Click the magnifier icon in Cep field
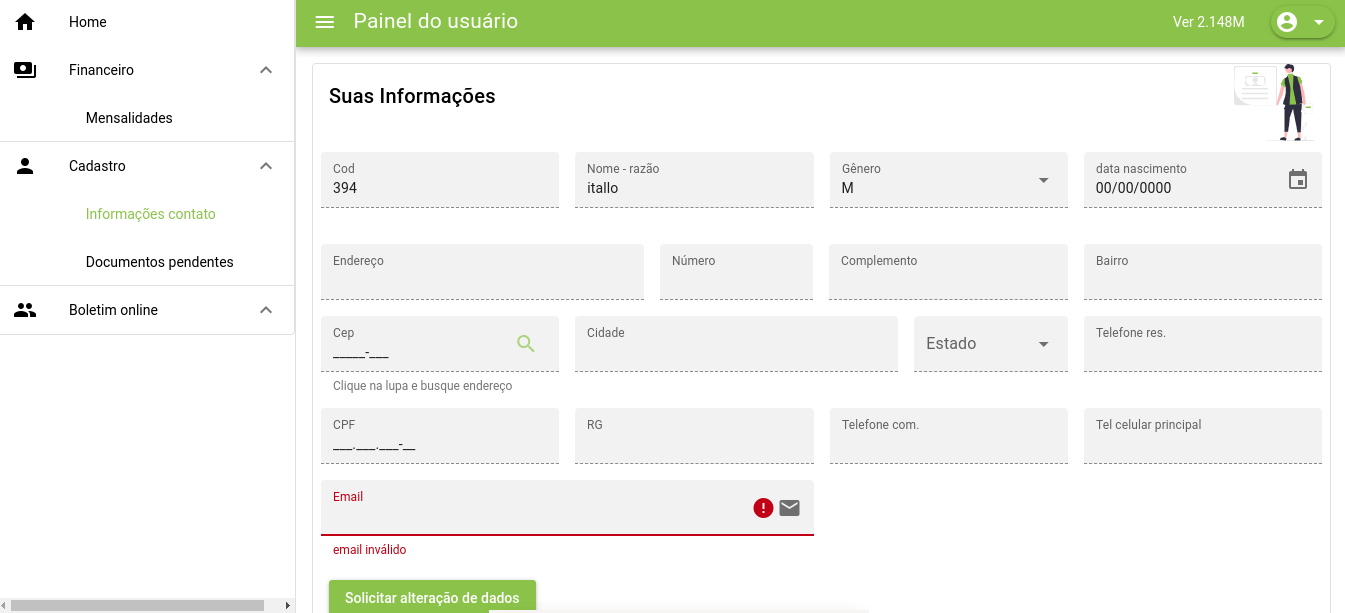 (x=526, y=344)
